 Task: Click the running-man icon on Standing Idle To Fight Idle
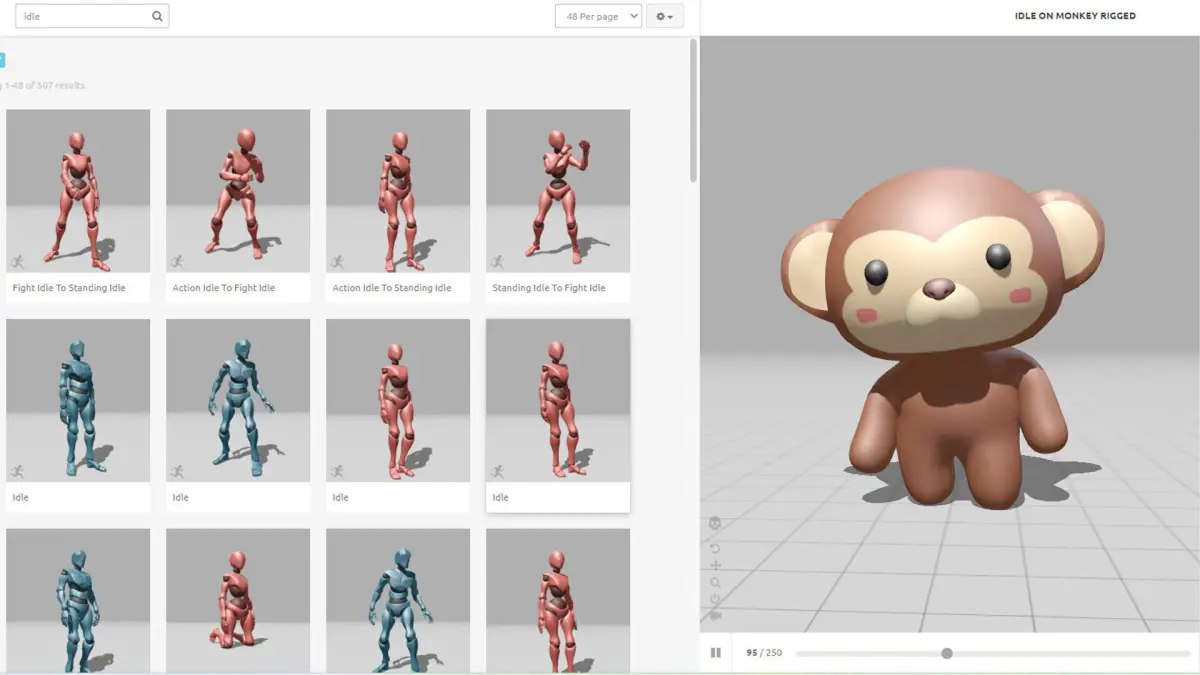coord(497,262)
